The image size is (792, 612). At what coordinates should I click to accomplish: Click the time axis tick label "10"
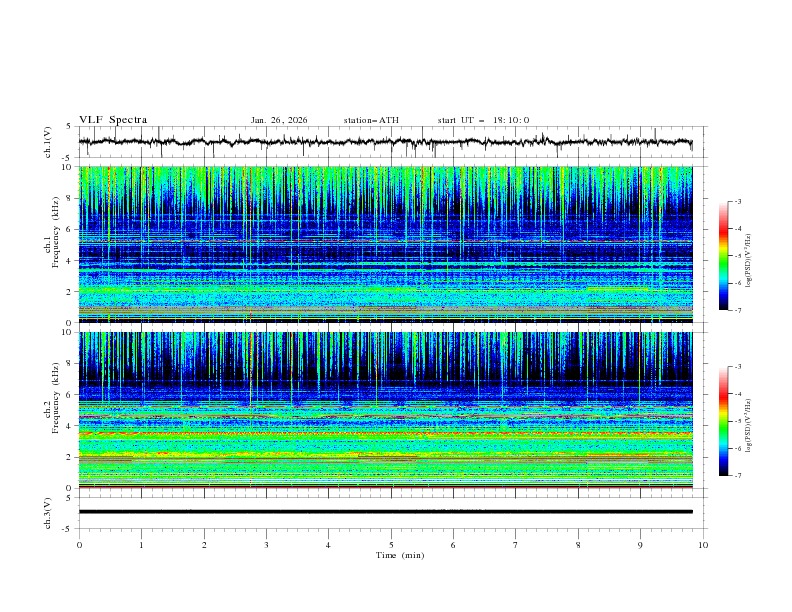point(703,545)
